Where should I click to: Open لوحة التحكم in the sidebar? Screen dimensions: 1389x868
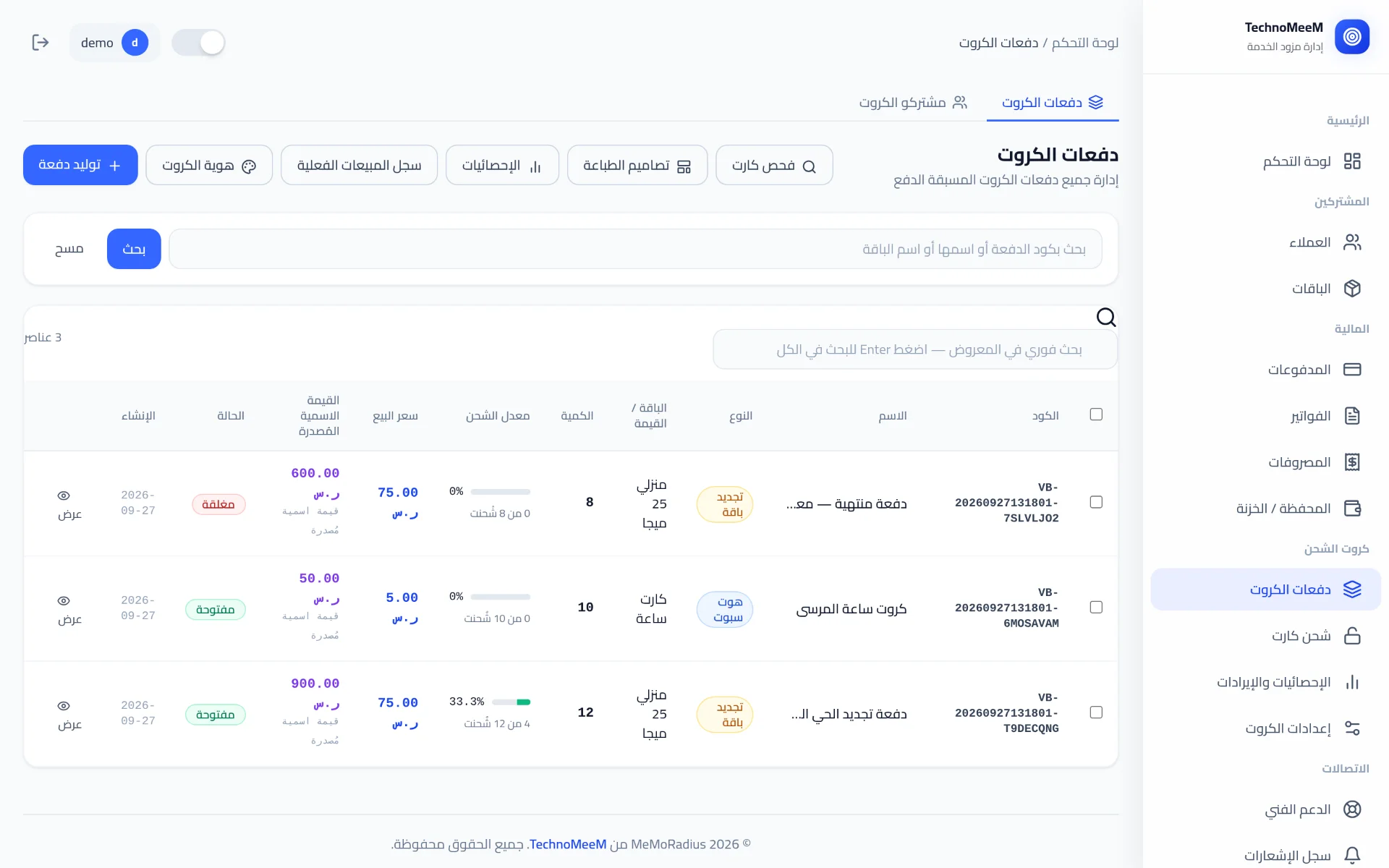tap(1266, 161)
